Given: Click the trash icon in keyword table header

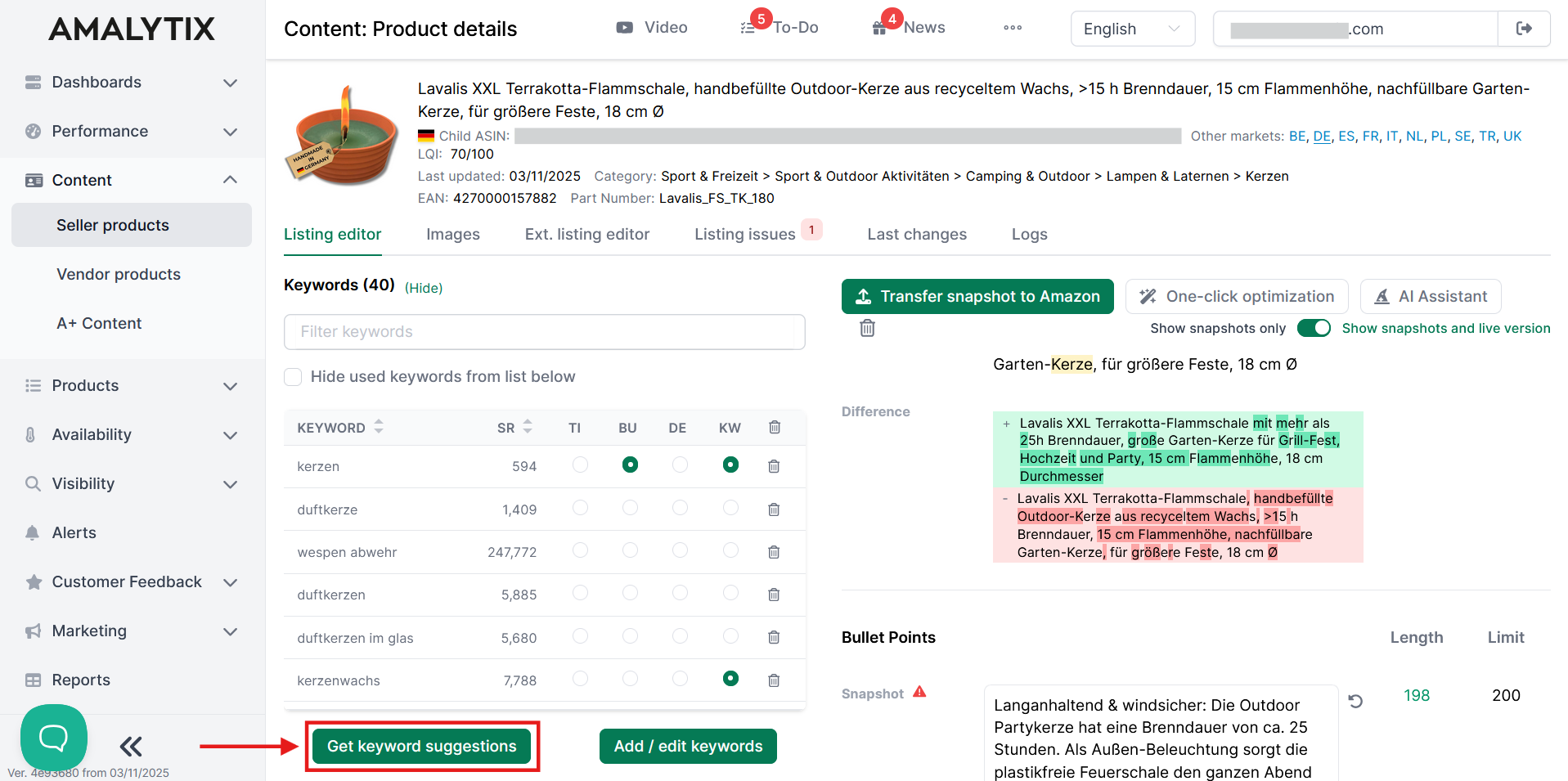Looking at the screenshot, I should point(775,427).
